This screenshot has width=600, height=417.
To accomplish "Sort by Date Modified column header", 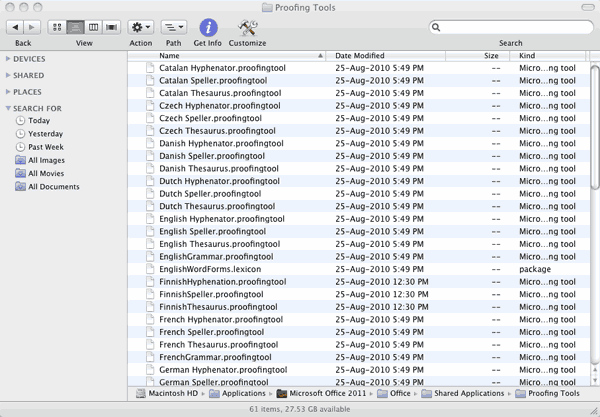I will pyautogui.click(x=360, y=56).
